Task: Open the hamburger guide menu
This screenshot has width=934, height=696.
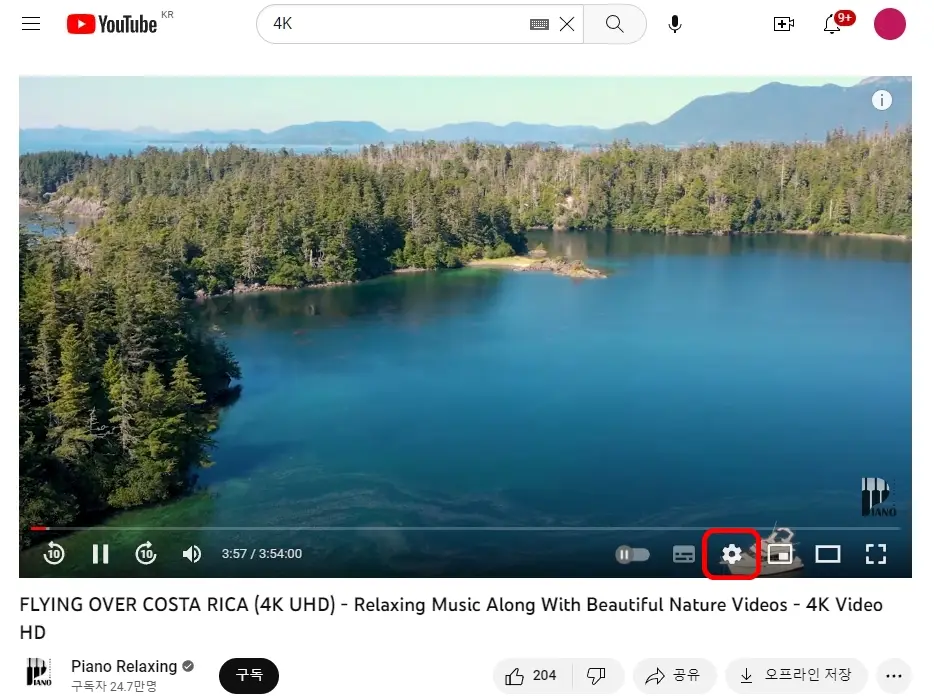Action: pyautogui.click(x=31, y=24)
